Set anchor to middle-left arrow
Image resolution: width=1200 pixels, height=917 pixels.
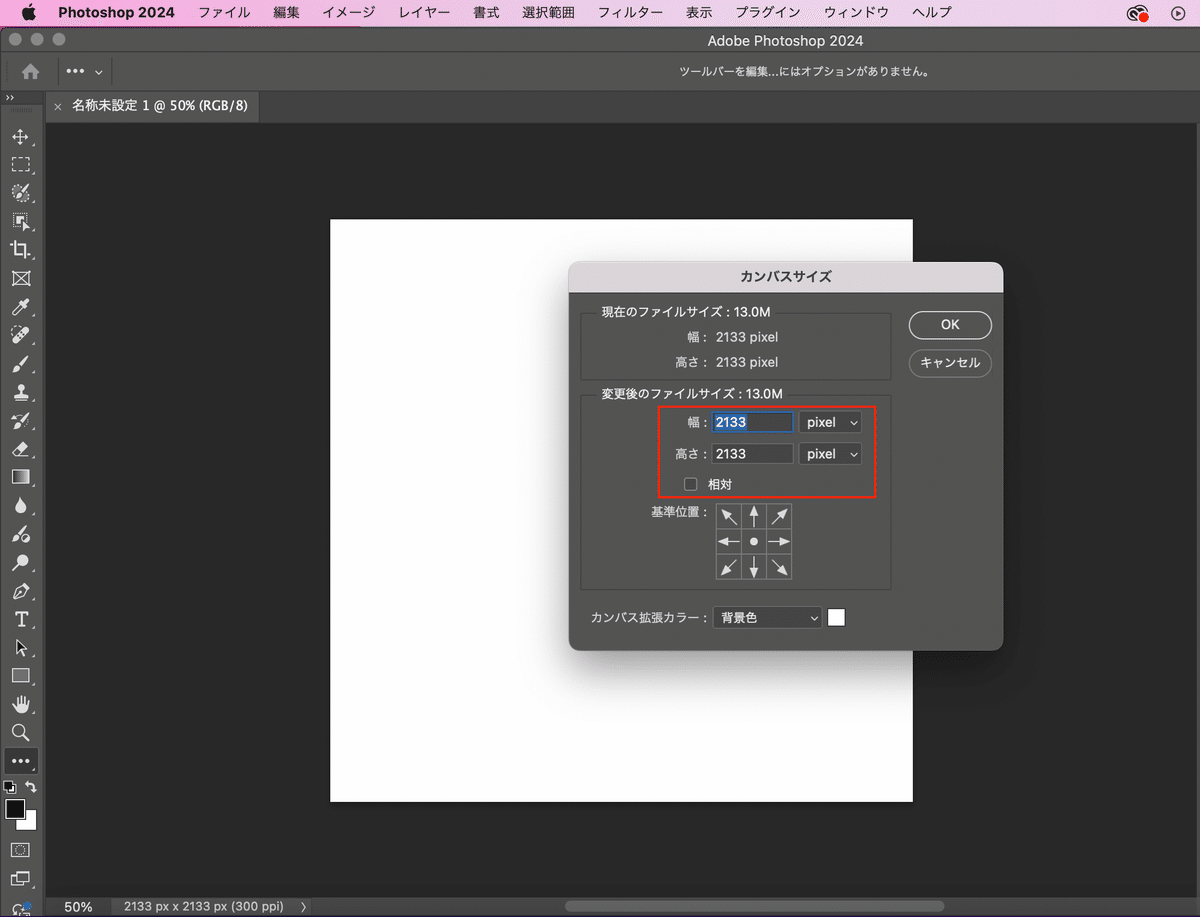729,541
